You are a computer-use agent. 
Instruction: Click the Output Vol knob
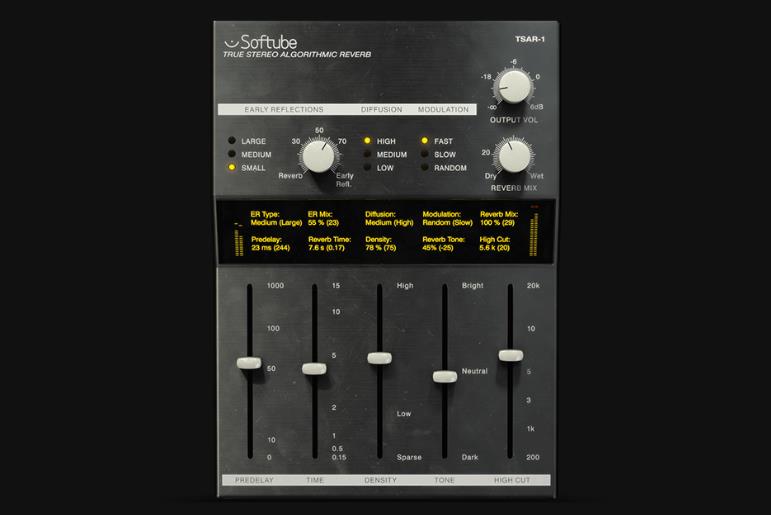tap(513, 87)
